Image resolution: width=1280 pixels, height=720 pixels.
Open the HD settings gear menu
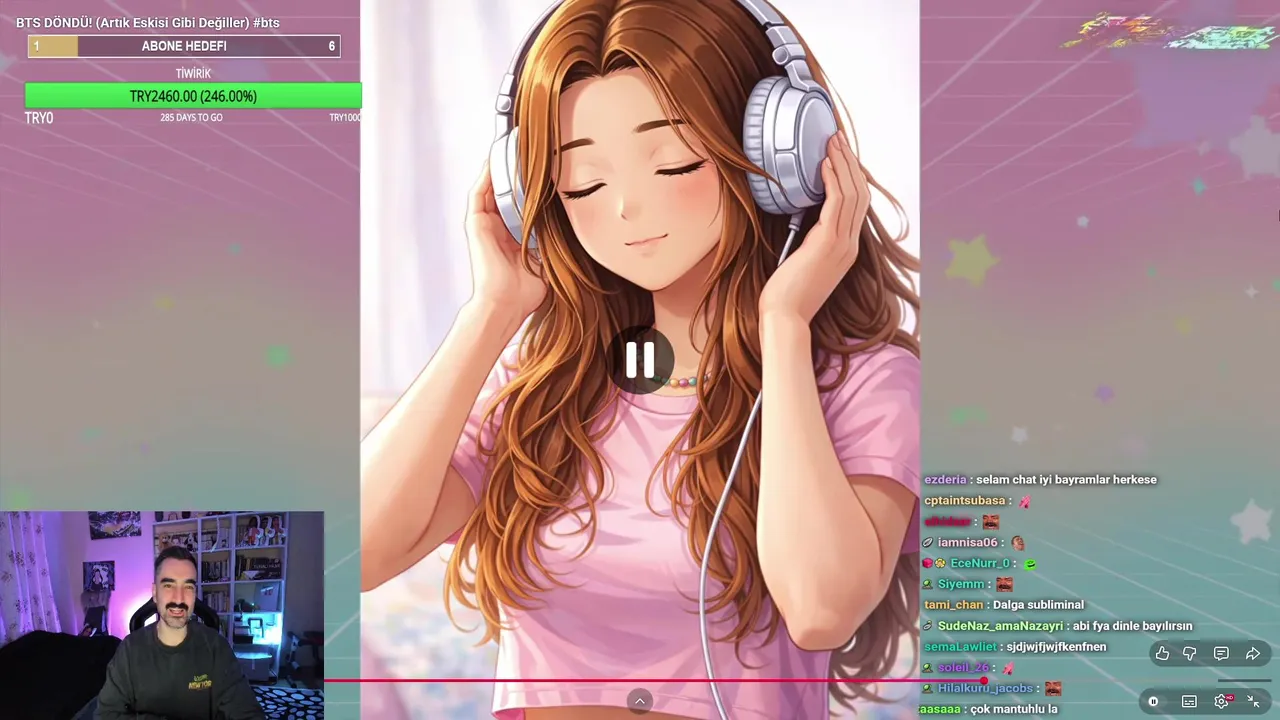coord(1222,702)
